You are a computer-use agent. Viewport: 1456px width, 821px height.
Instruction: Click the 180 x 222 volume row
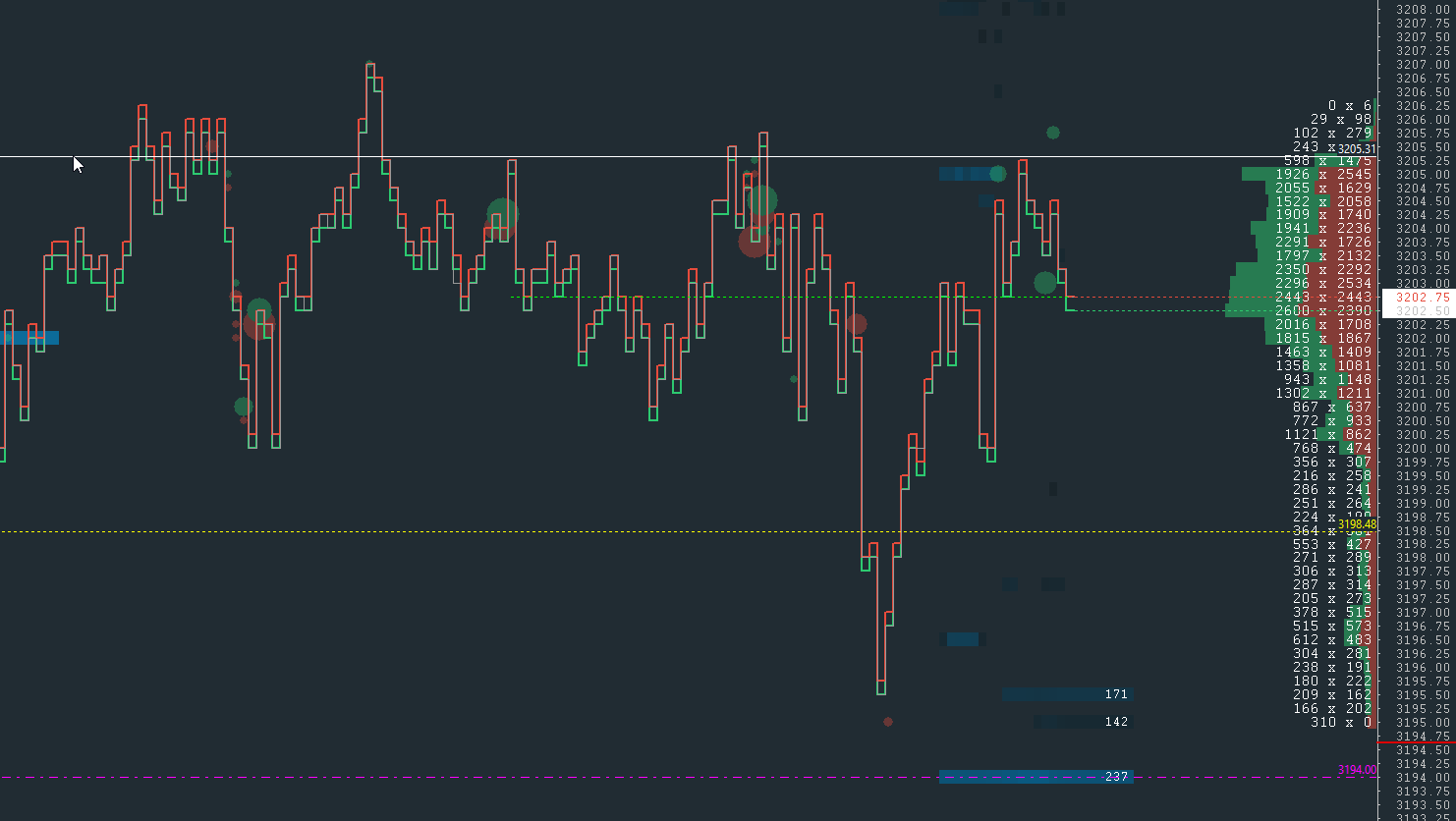1333,681
